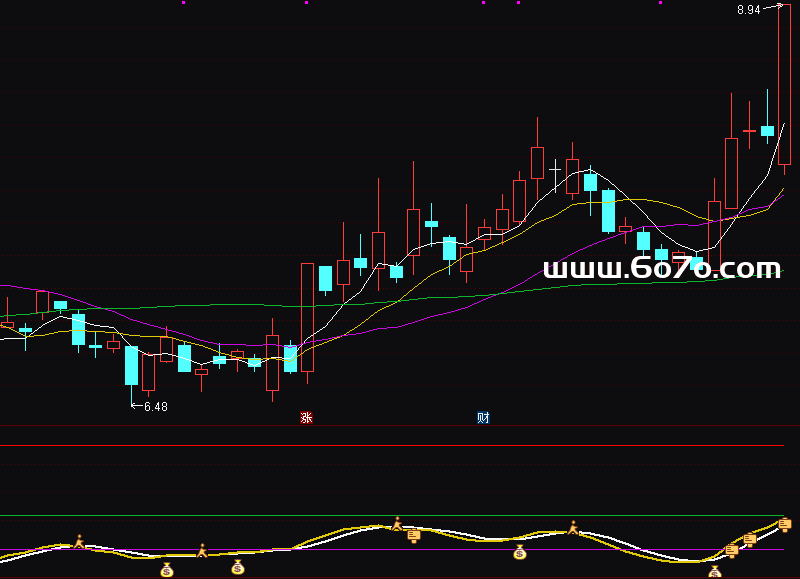
Task: Select the tall red candle at far right
Action: [784, 85]
